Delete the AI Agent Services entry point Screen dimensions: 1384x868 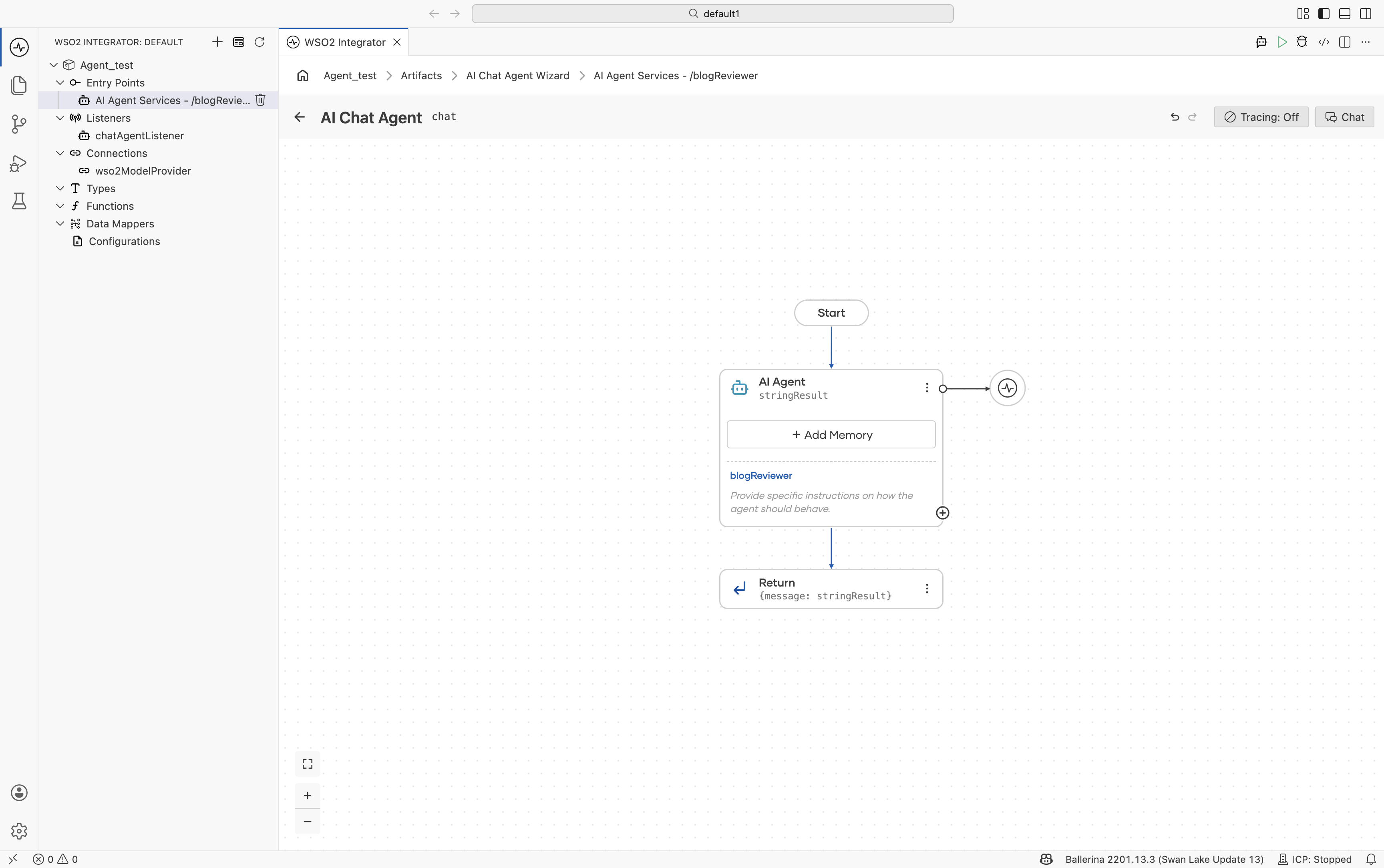tap(260, 100)
